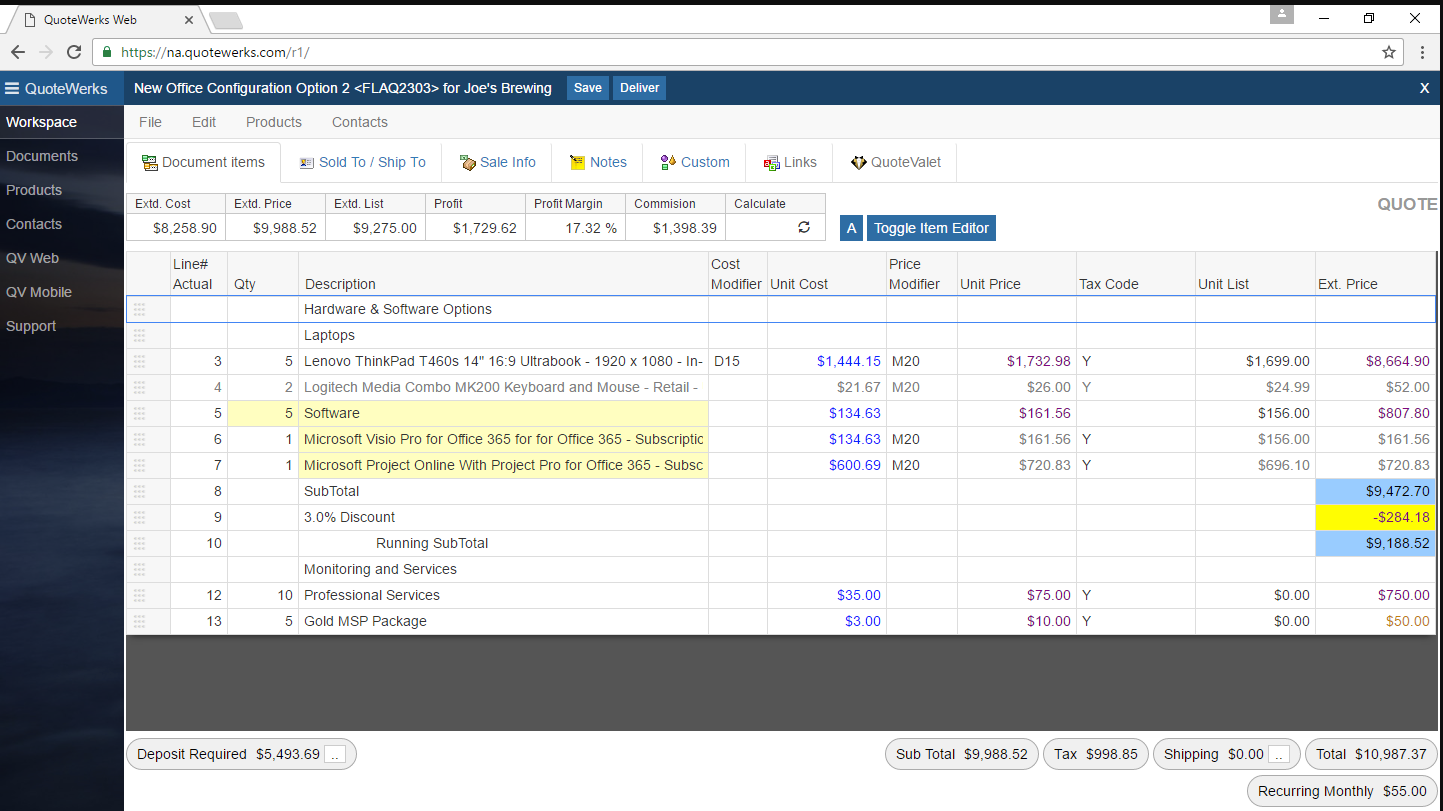Reload the page with the browser refresh icon
The image size is (1443, 811).
(x=74, y=52)
